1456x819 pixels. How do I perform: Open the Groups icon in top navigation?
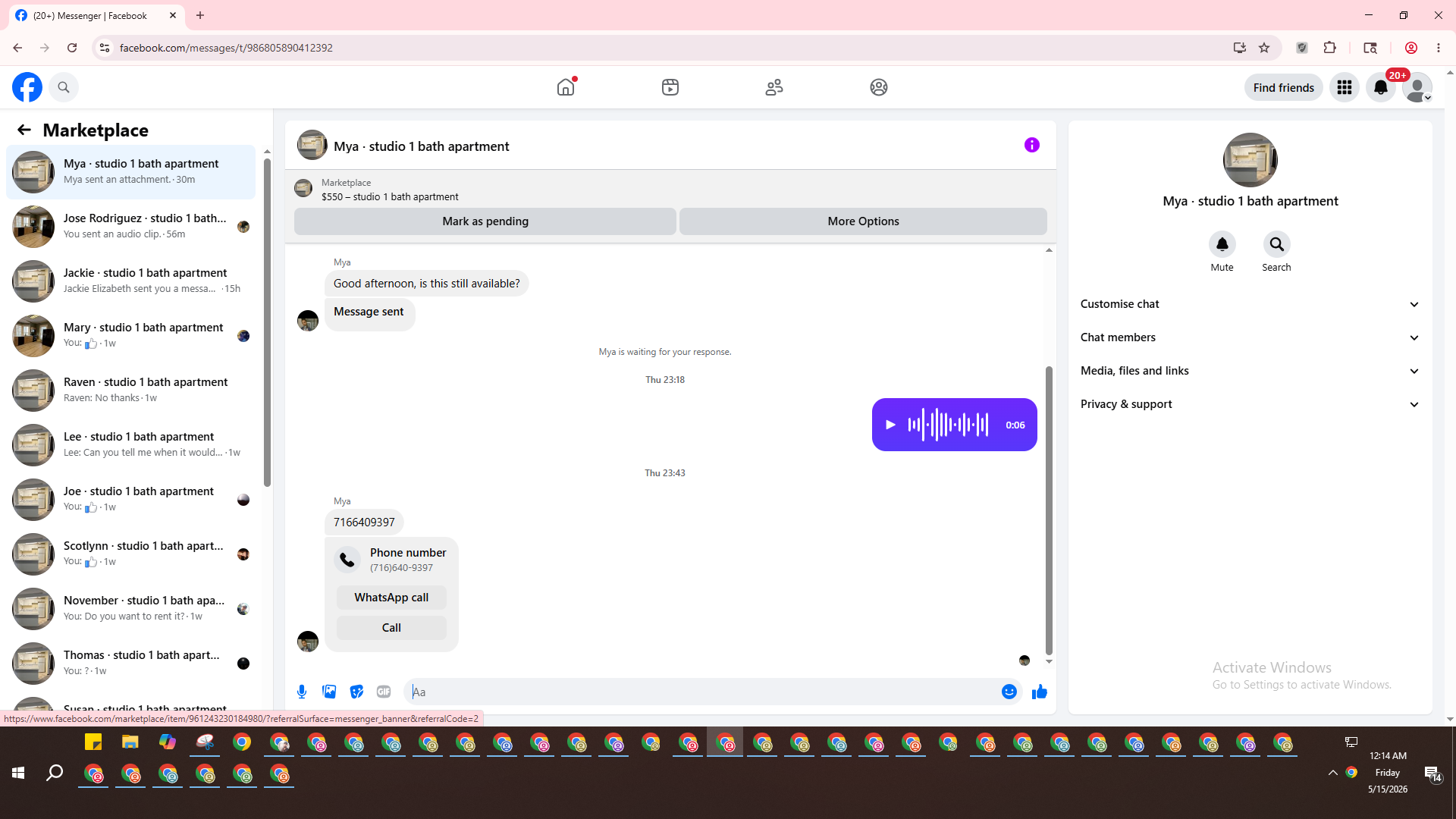[x=879, y=87]
